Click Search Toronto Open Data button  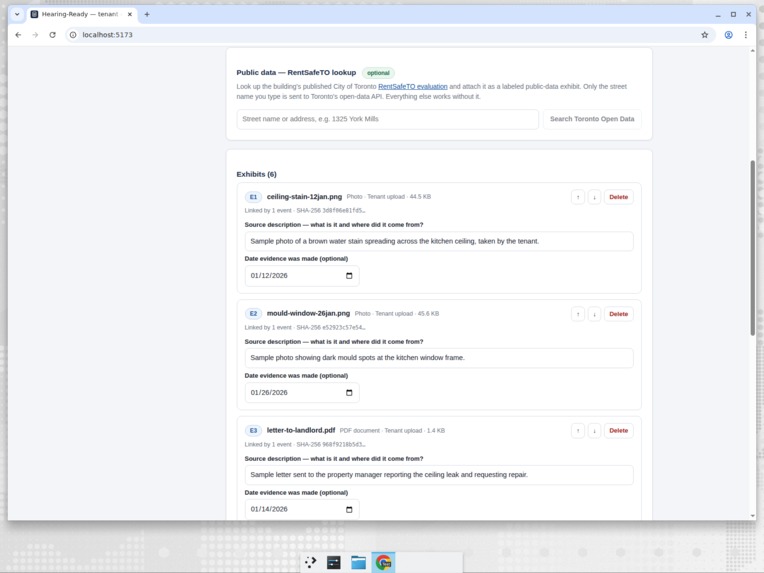tap(592, 119)
